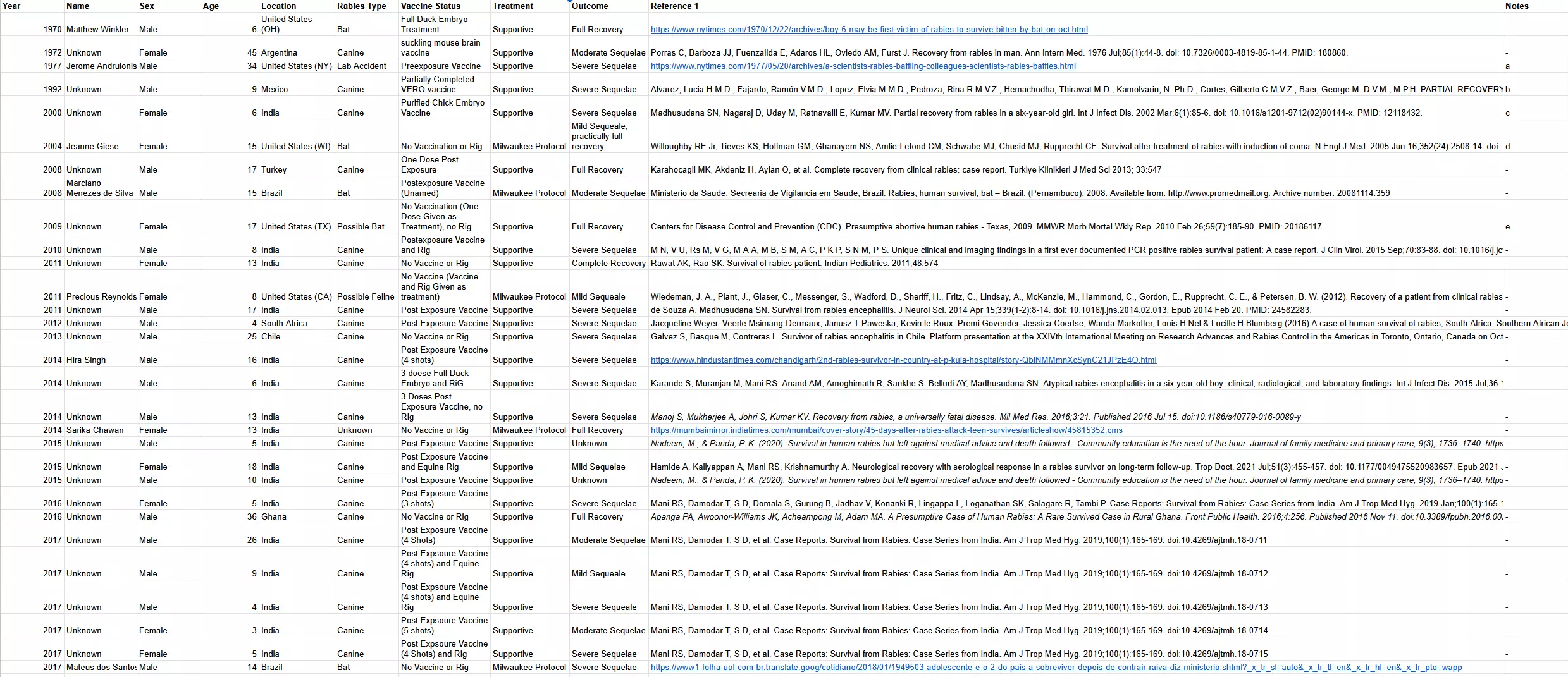Open the hindustantimes Hira Singh link

[x=903, y=360]
